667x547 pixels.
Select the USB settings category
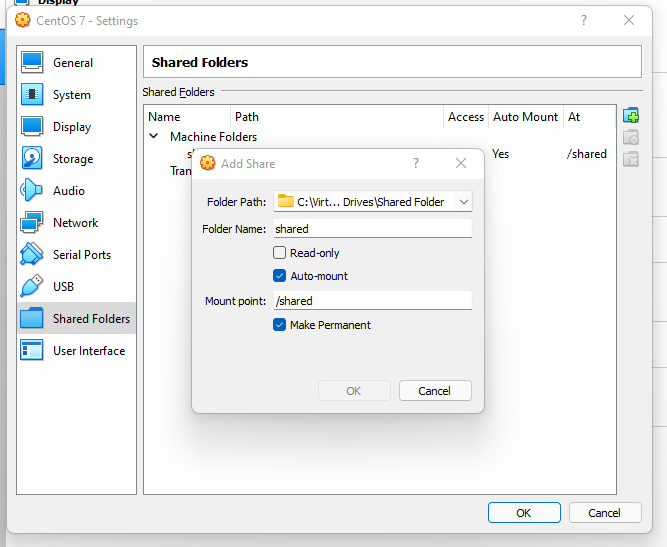(63, 287)
